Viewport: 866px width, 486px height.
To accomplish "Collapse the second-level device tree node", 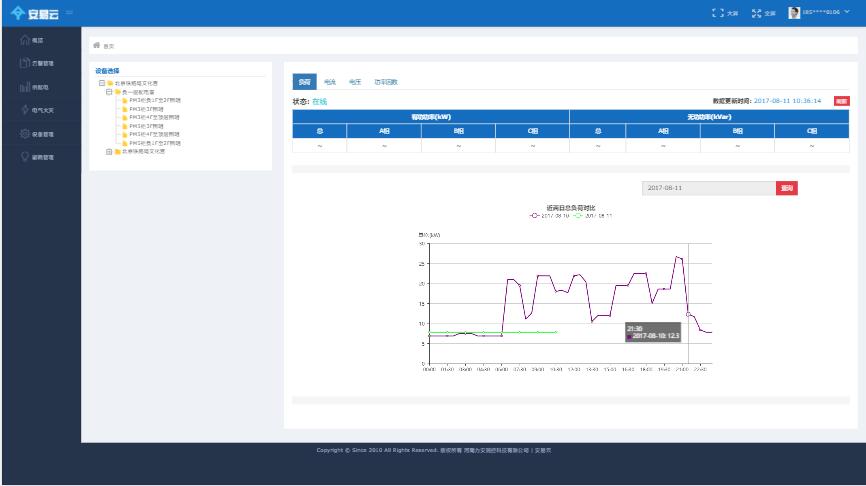I will [109, 91].
